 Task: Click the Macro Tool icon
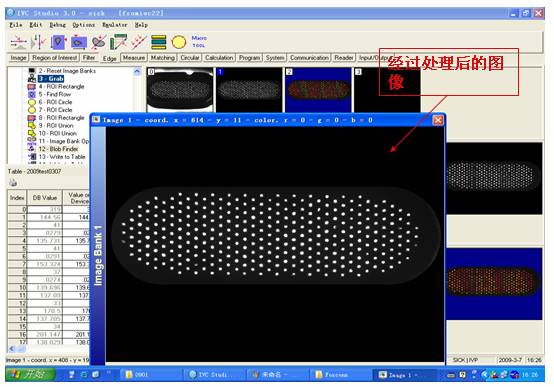199,42
